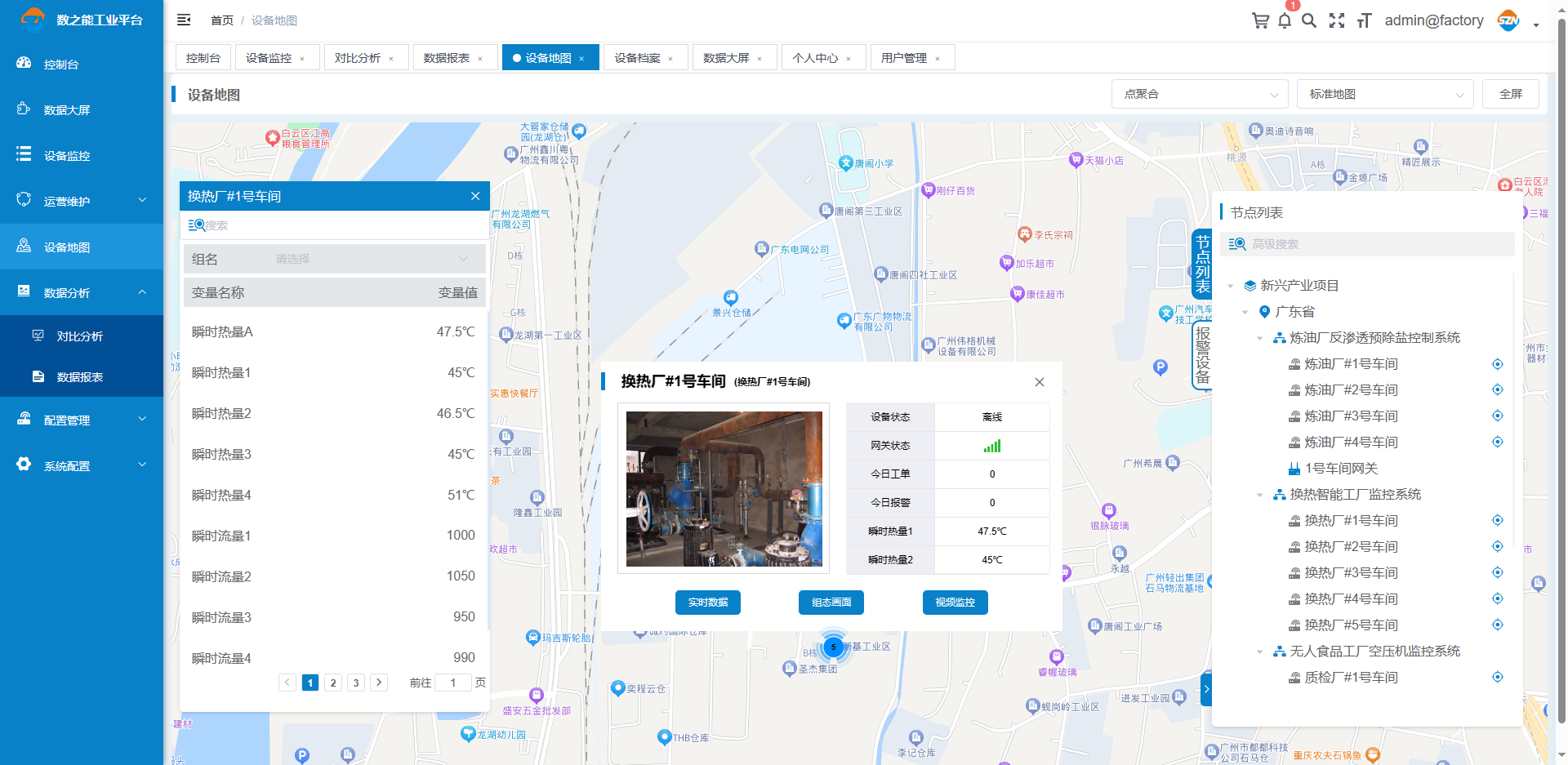This screenshot has width=1568, height=765.
Task: Toggle fullscreen with the expand arrows icon
Action: 1337,20
